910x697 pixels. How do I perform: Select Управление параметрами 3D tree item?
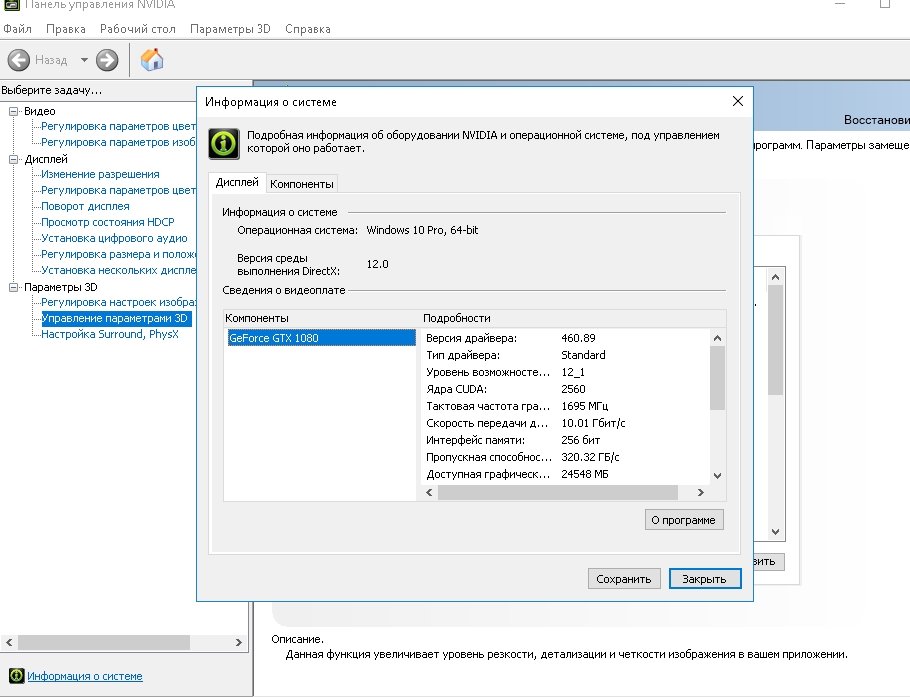point(114,318)
